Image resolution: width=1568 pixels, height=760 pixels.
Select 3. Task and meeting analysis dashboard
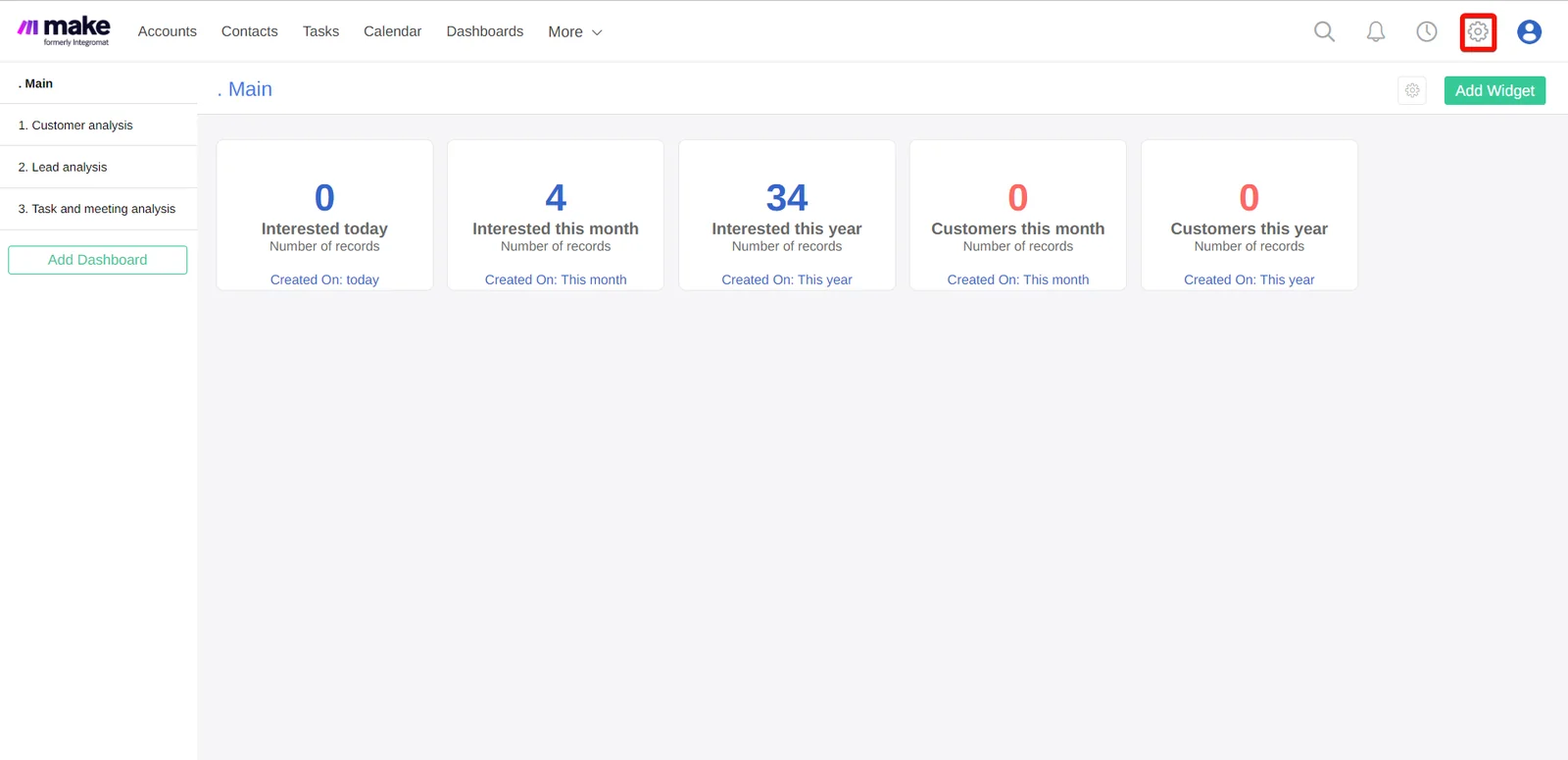pos(98,209)
